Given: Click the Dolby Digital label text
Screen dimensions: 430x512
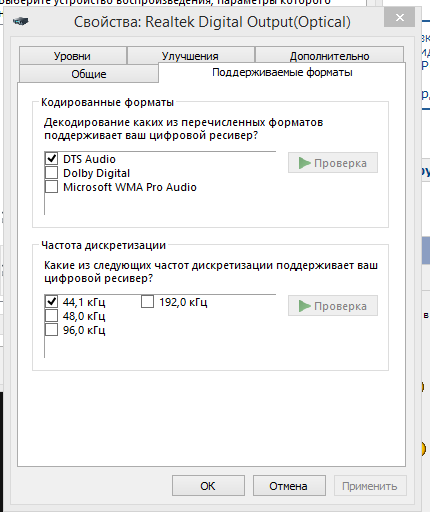Looking at the screenshot, I should [96, 173].
